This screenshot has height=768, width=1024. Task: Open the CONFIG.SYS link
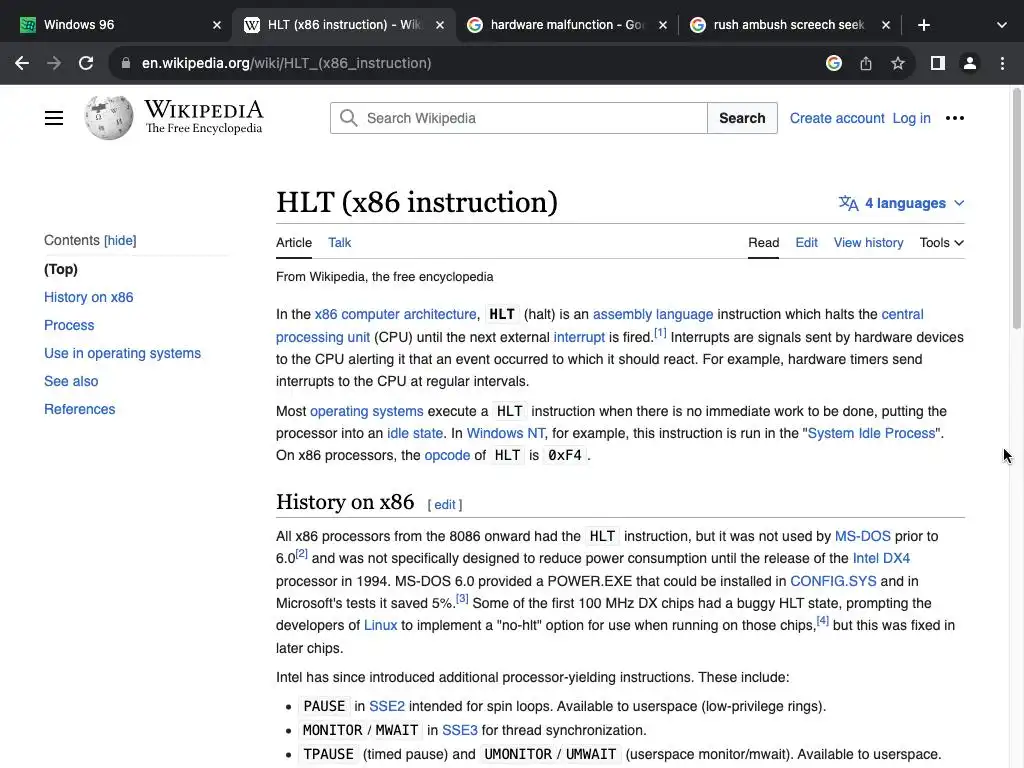coord(833,581)
